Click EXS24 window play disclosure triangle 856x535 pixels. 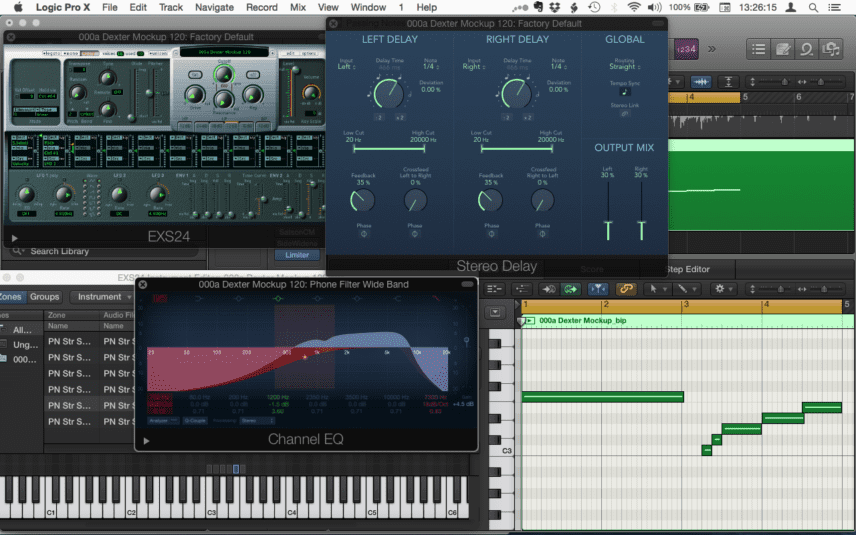pos(15,238)
